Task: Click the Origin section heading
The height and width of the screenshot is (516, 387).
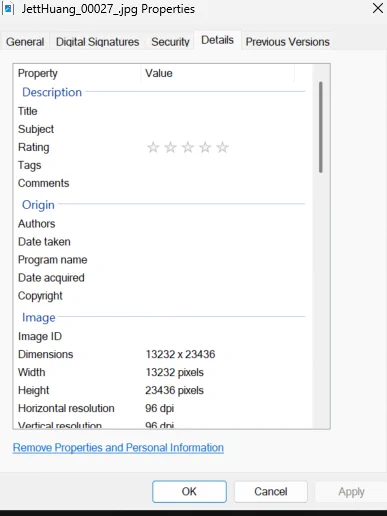Action: click(38, 205)
